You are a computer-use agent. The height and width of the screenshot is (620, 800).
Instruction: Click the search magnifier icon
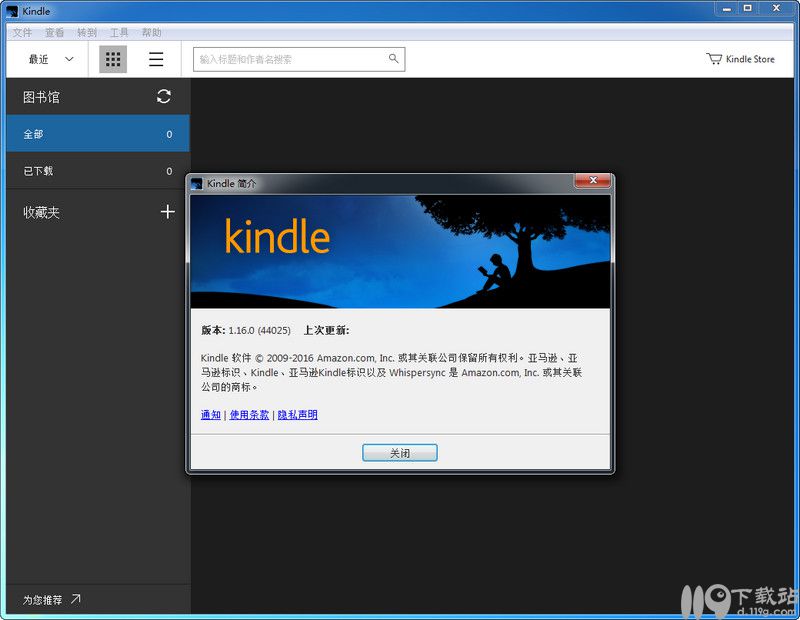[x=393, y=58]
